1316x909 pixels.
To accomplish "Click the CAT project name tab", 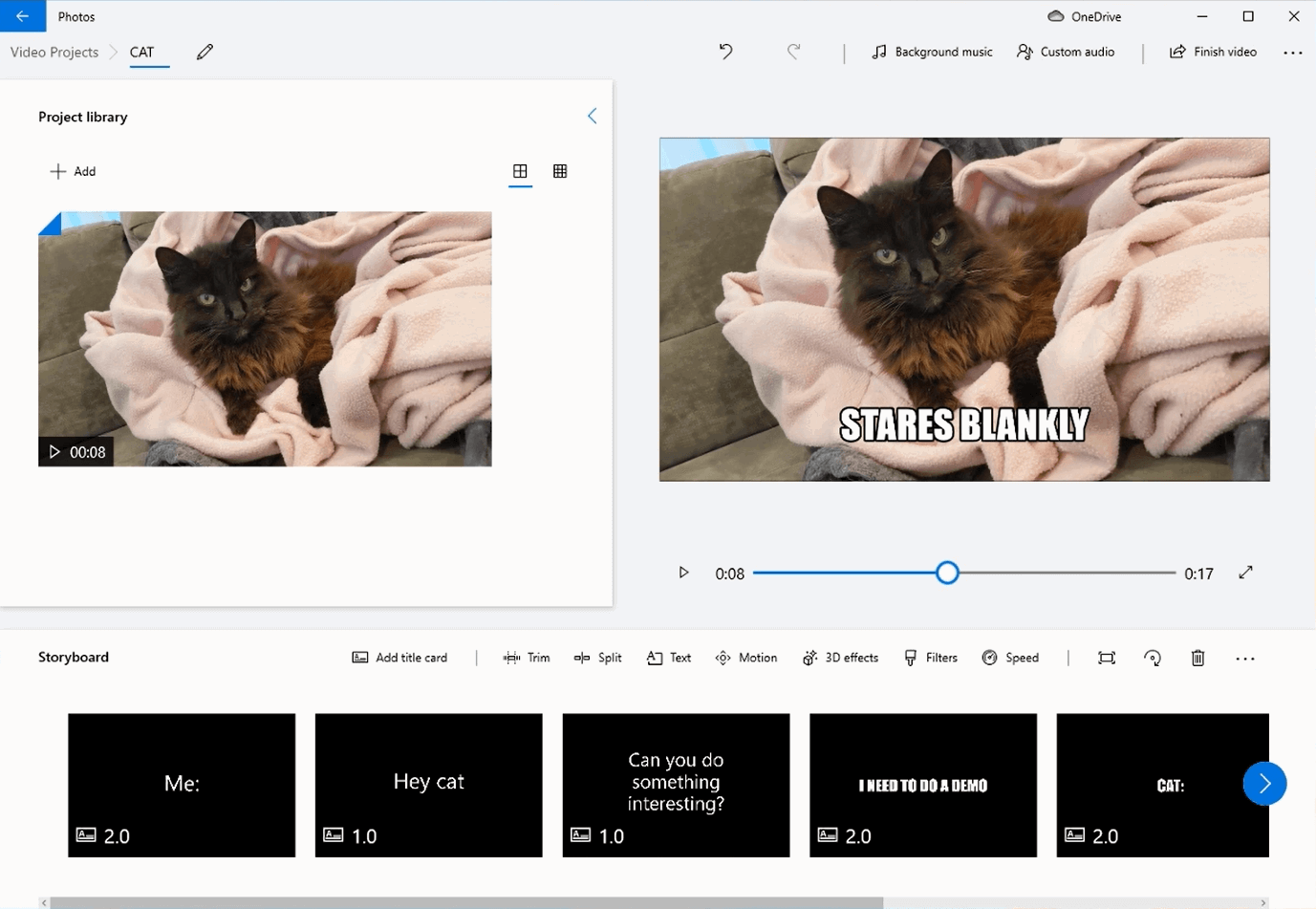I will [141, 53].
